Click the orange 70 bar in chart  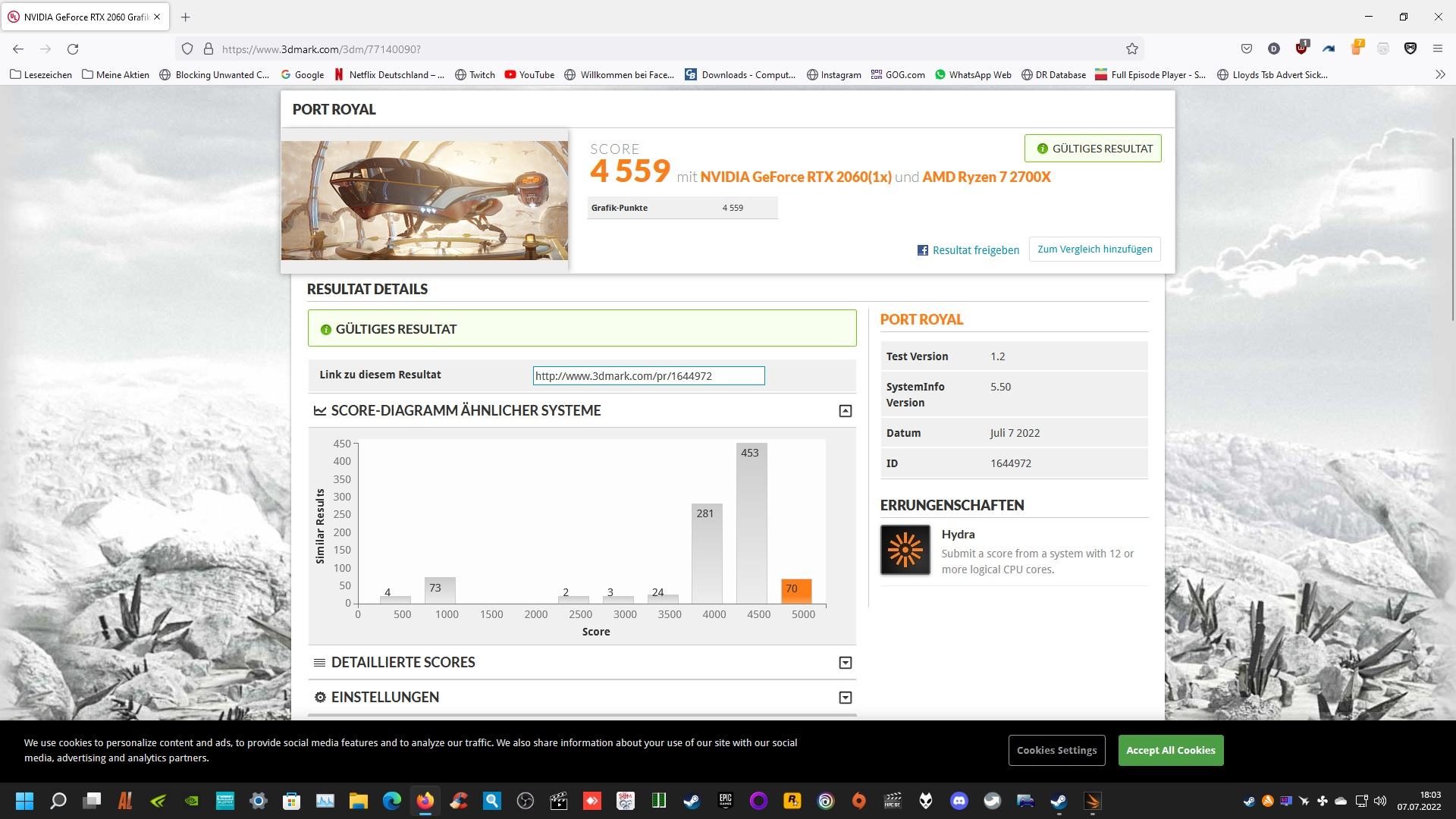[796, 591]
